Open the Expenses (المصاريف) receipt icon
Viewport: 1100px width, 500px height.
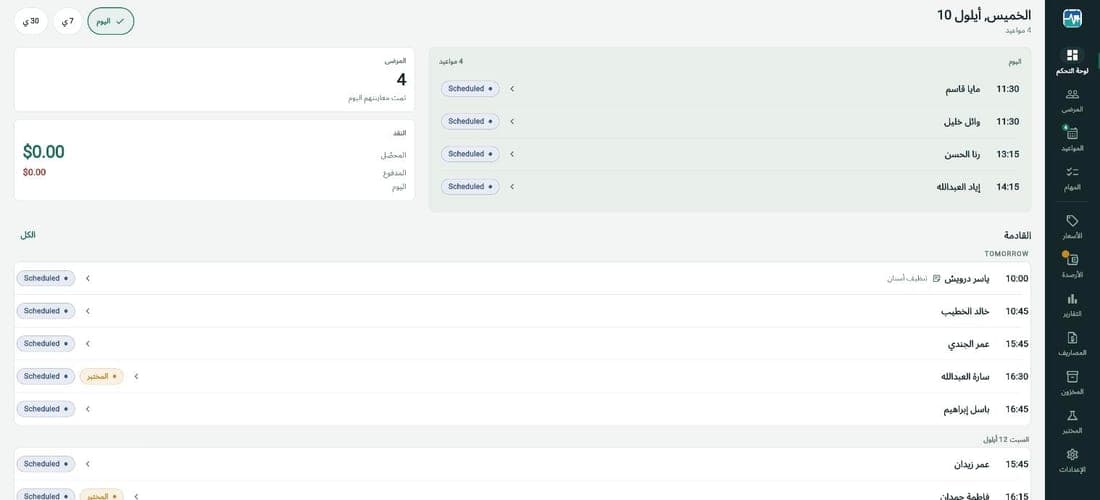pyautogui.click(x=1072, y=338)
